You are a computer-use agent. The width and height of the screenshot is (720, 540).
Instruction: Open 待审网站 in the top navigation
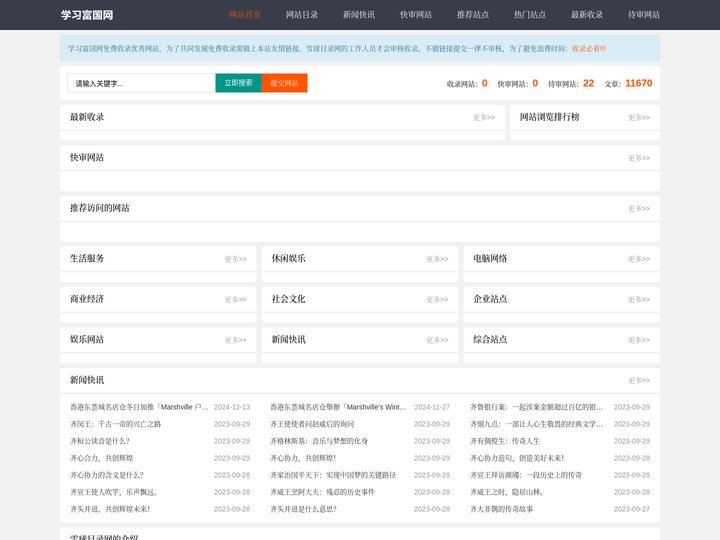pyautogui.click(x=644, y=15)
